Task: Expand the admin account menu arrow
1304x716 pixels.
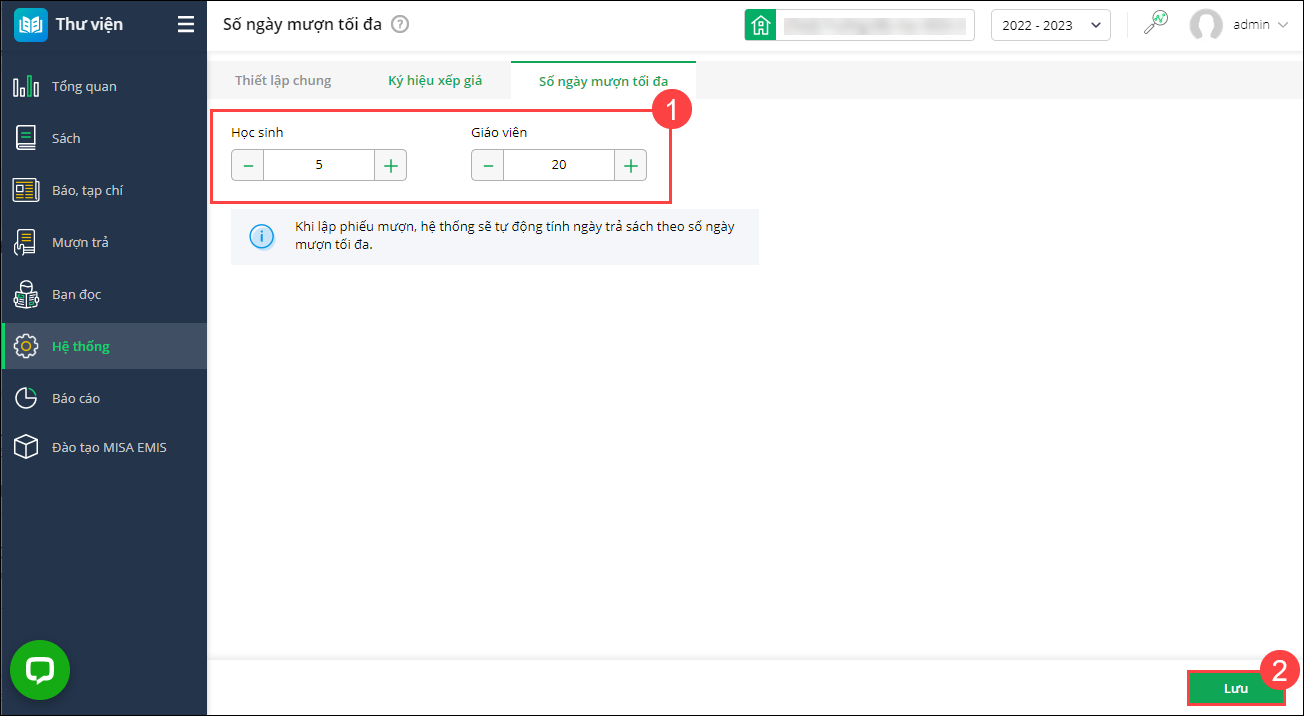Action: pos(1283,25)
